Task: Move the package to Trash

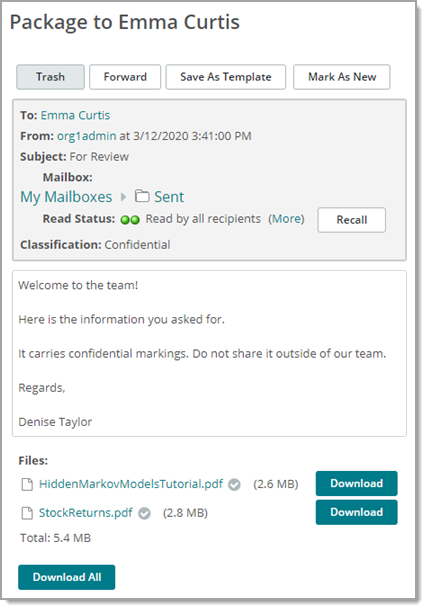Action: tap(51, 77)
